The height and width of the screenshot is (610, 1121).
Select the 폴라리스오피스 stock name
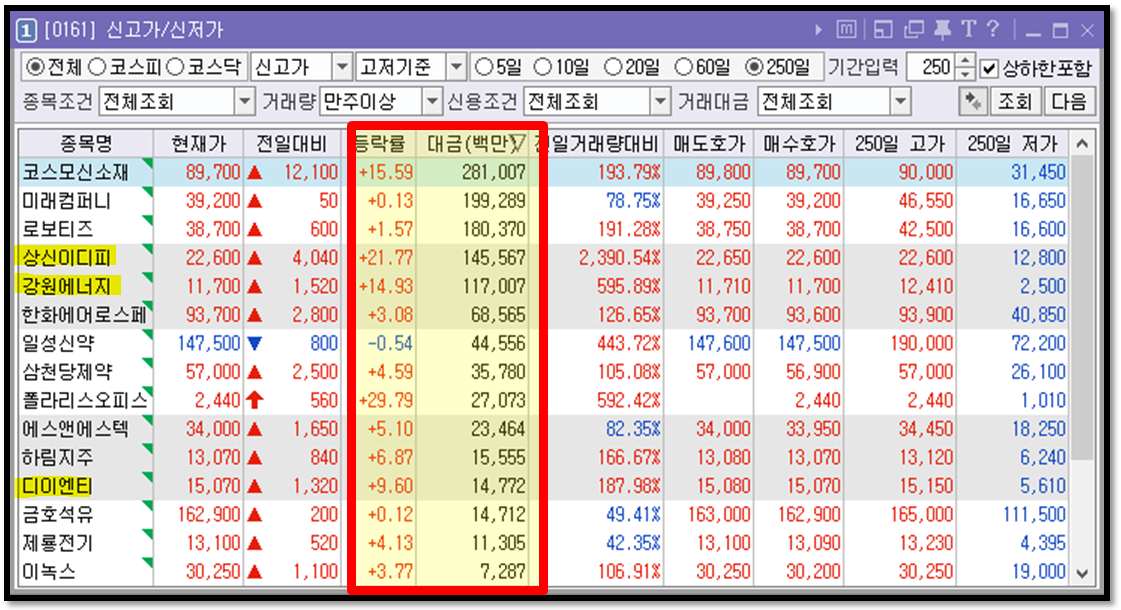tap(84, 400)
